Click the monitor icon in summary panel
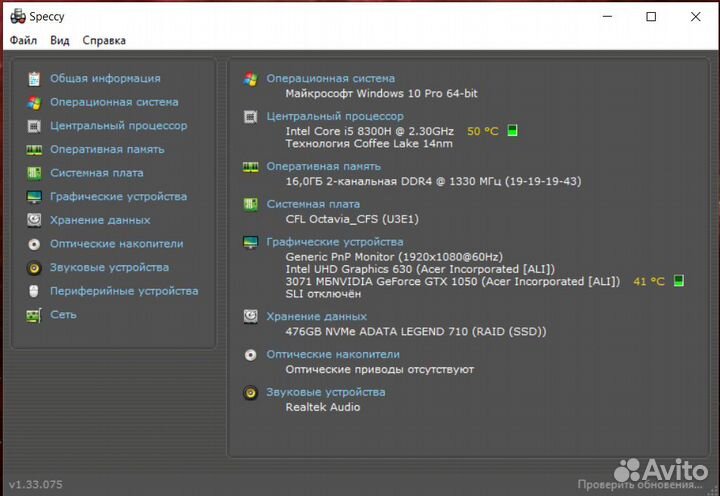The height and width of the screenshot is (496, 720). point(251,242)
